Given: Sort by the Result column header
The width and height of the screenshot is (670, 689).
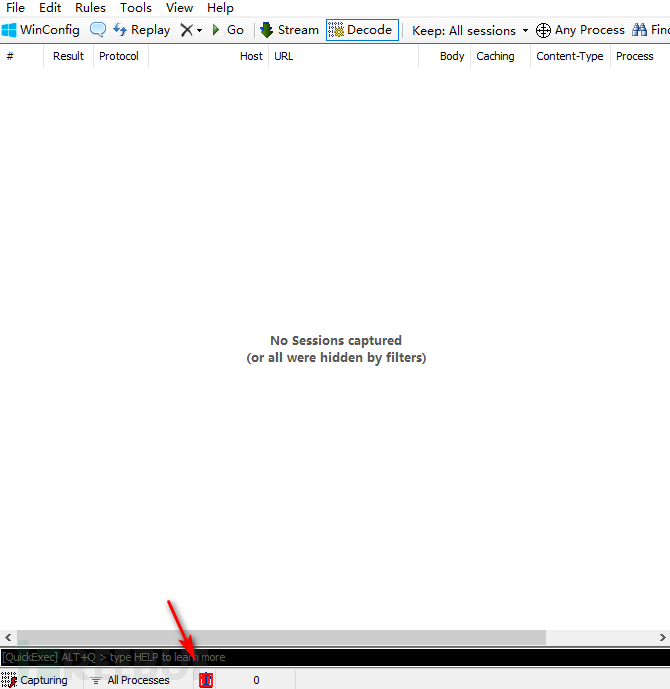Looking at the screenshot, I should 68,56.
